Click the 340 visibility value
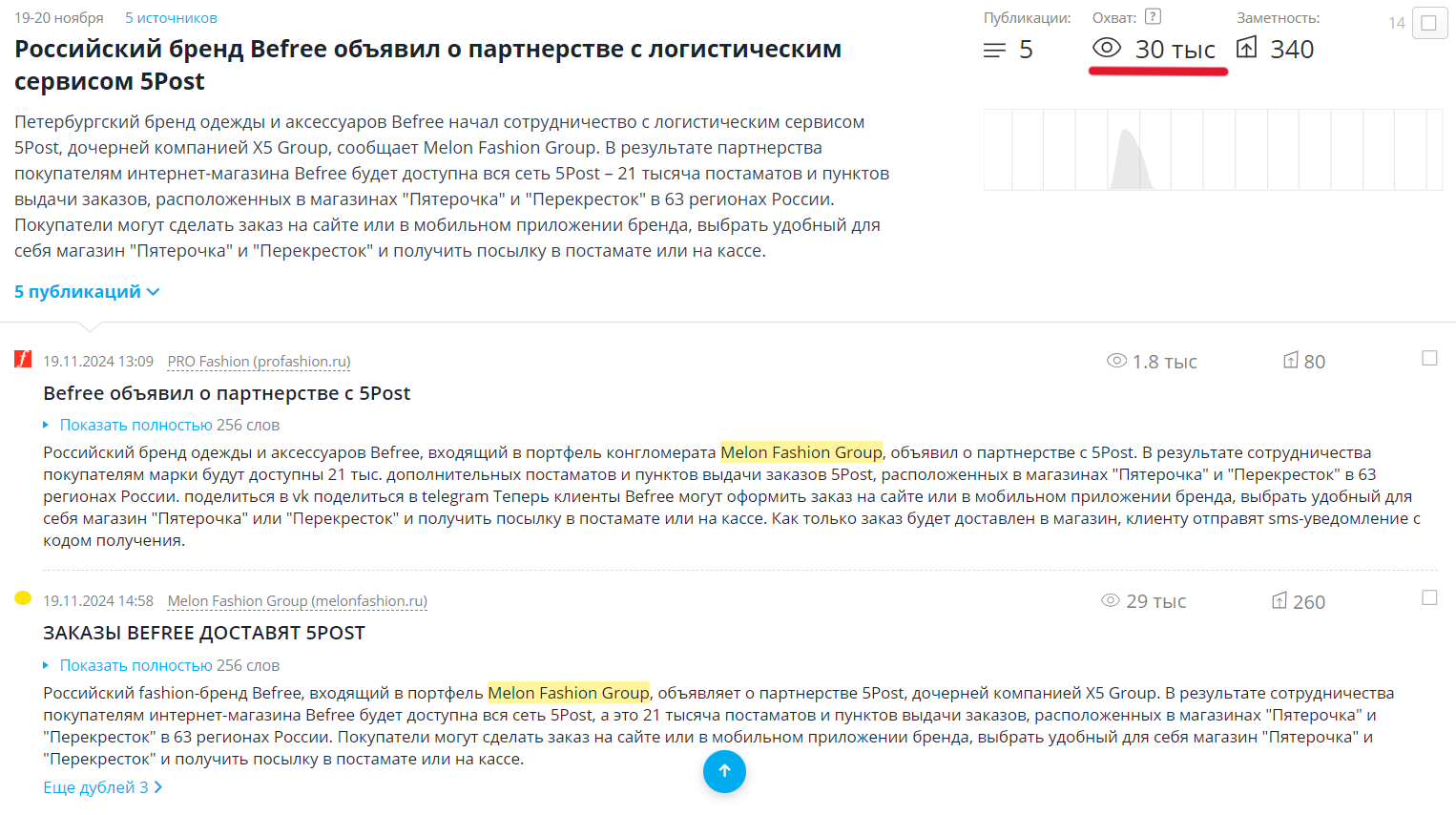The width and height of the screenshot is (1456, 815). pyautogui.click(x=1292, y=50)
